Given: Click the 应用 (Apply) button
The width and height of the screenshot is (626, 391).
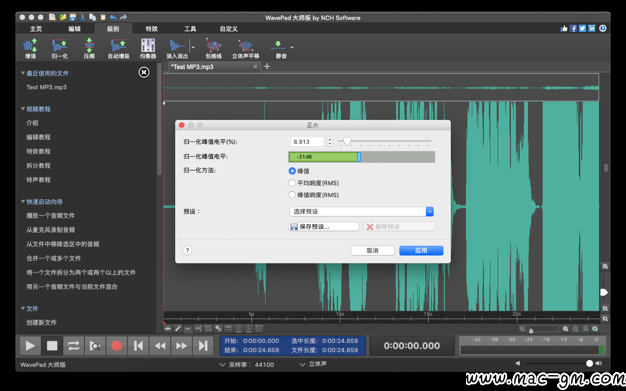Looking at the screenshot, I should coord(421,250).
